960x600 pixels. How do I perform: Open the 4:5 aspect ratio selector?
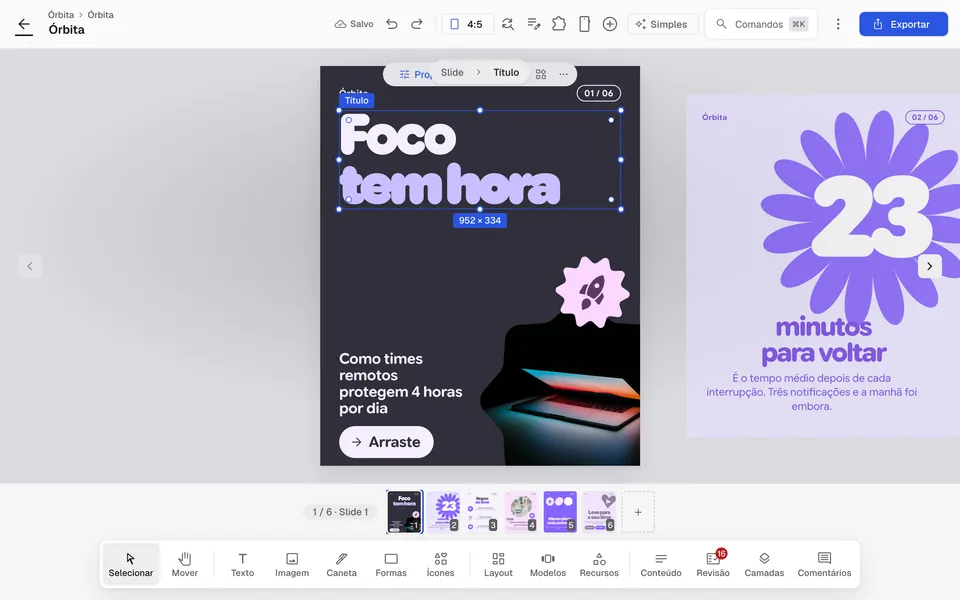tap(467, 24)
